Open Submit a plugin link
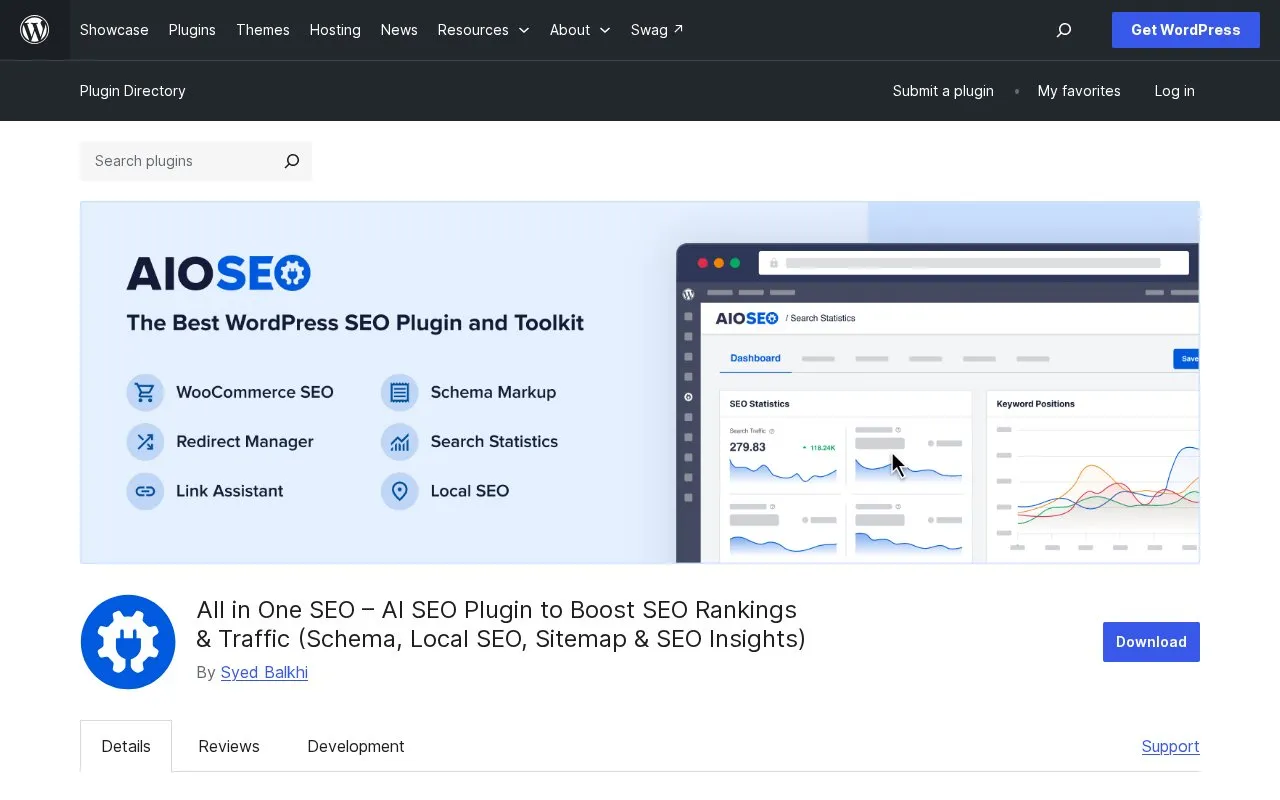This screenshot has width=1280, height=800. (943, 91)
